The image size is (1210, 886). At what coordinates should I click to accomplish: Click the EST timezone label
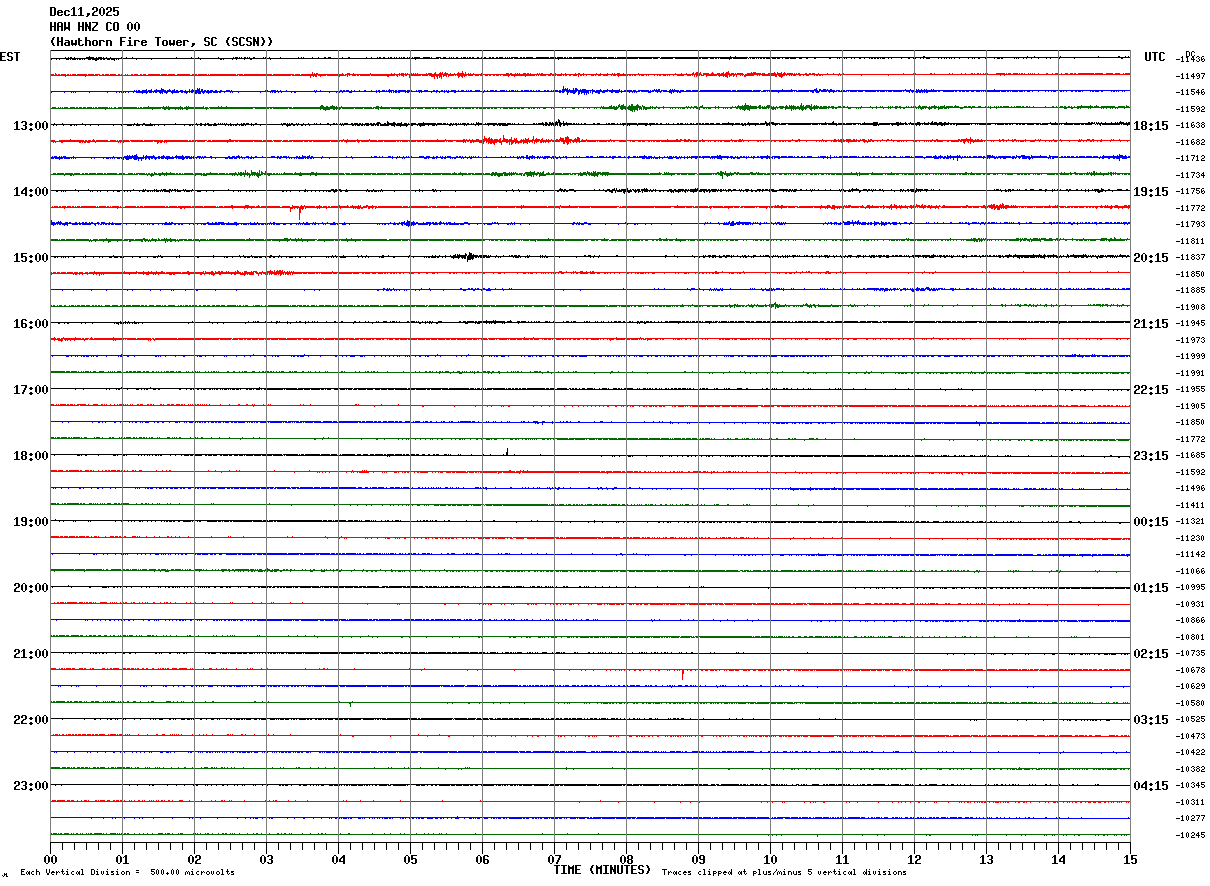click(10, 57)
